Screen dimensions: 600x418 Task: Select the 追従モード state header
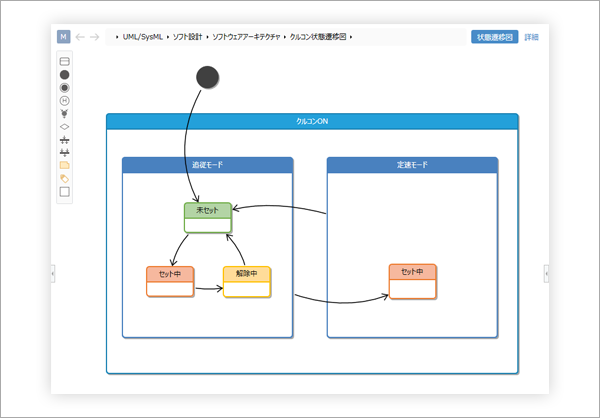(207, 165)
